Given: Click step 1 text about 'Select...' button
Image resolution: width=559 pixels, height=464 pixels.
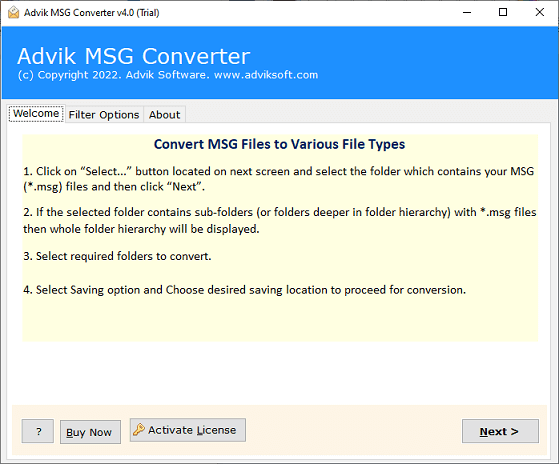Looking at the screenshot, I should point(278,179).
